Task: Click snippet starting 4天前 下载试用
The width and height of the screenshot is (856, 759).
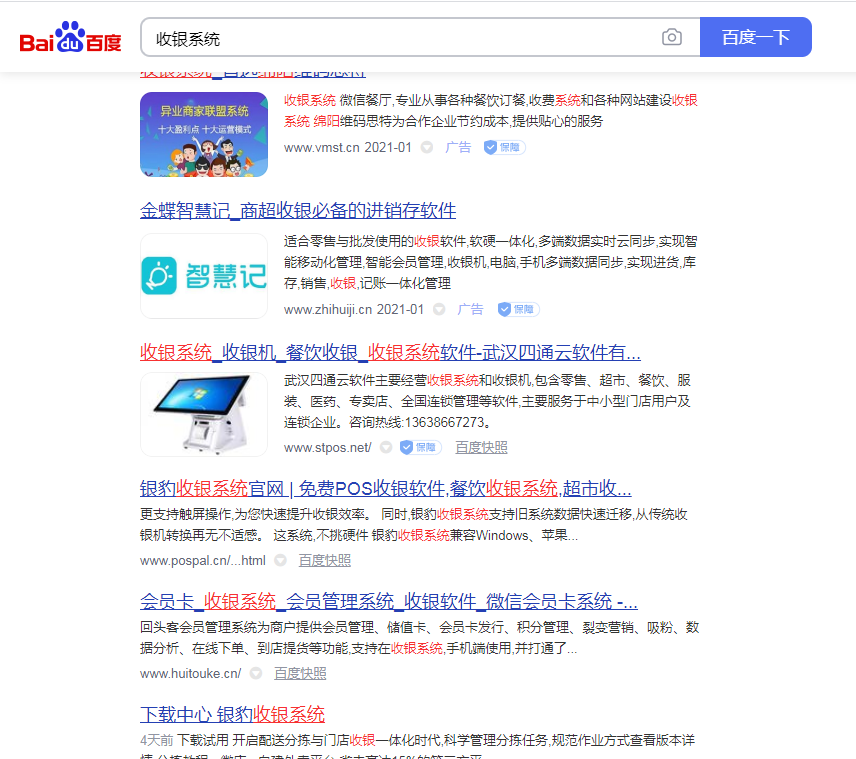Action: click(418, 745)
